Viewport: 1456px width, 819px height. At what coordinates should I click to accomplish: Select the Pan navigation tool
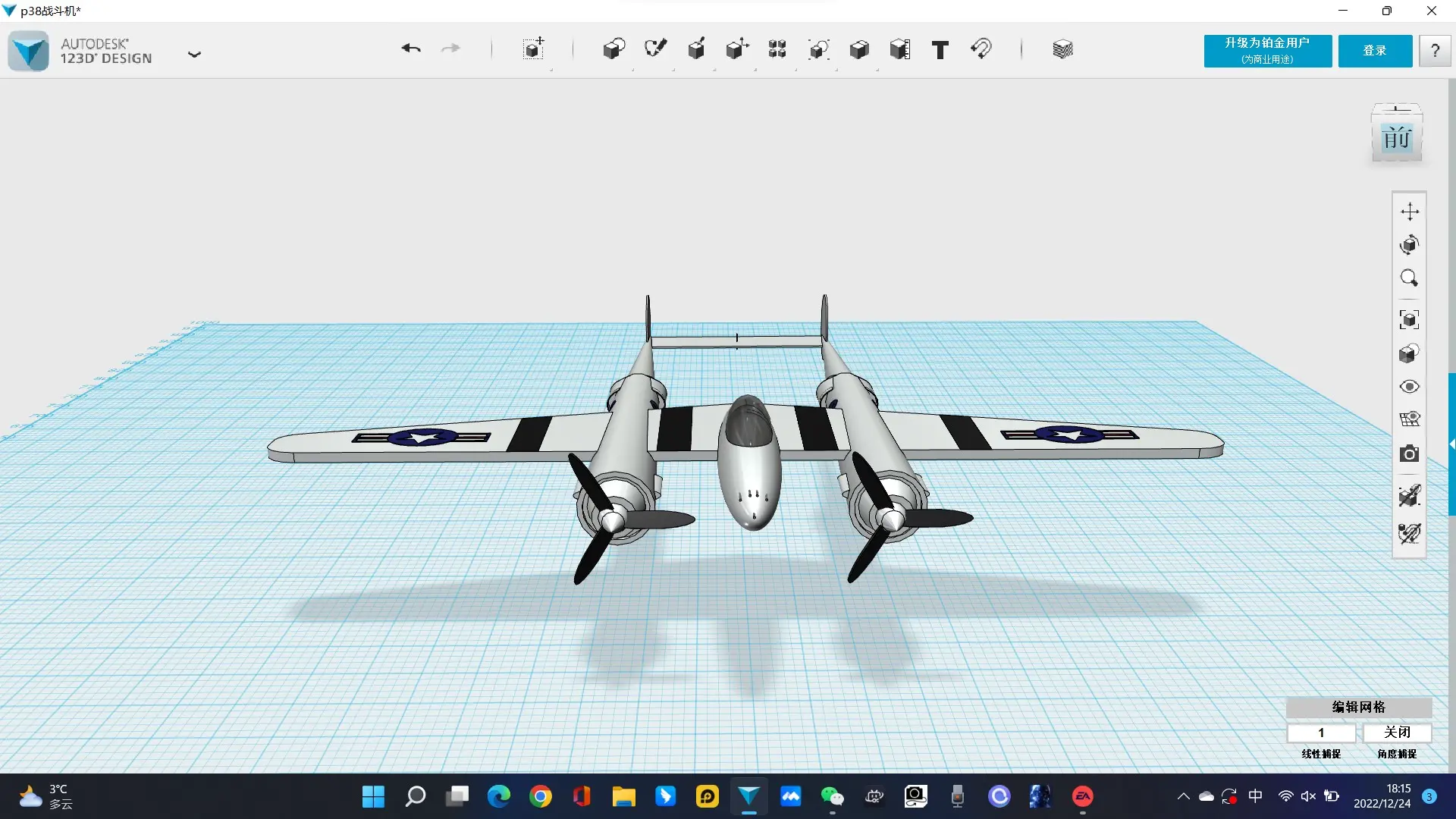(1410, 212)
